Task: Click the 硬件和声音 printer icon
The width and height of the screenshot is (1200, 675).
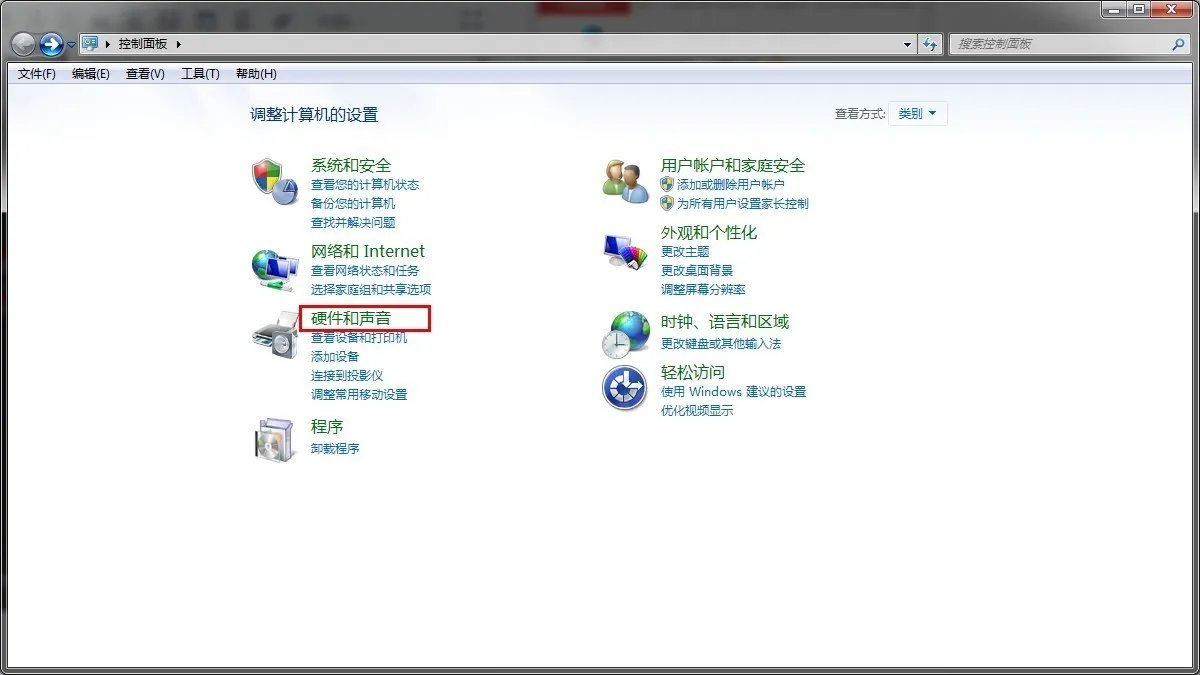Action: pos(273,338)
